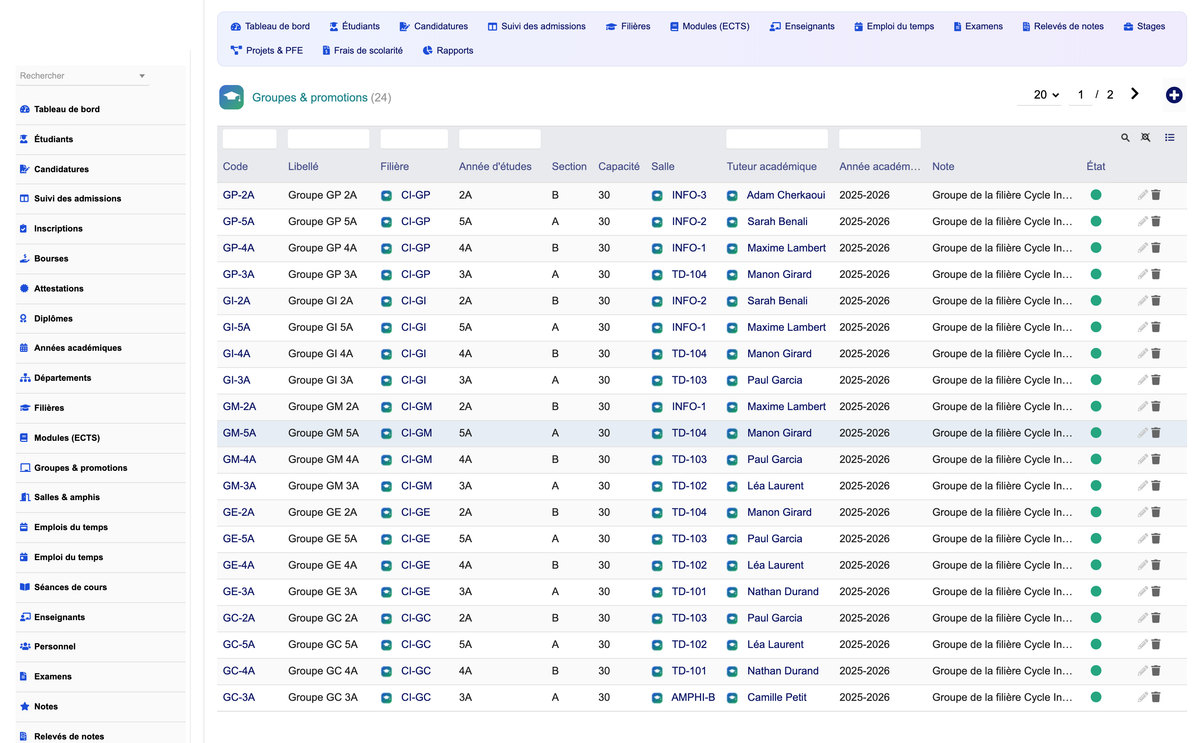Click the Filière filter input field
Screen dimensions: 1200x743
click(x=414, y=139)
